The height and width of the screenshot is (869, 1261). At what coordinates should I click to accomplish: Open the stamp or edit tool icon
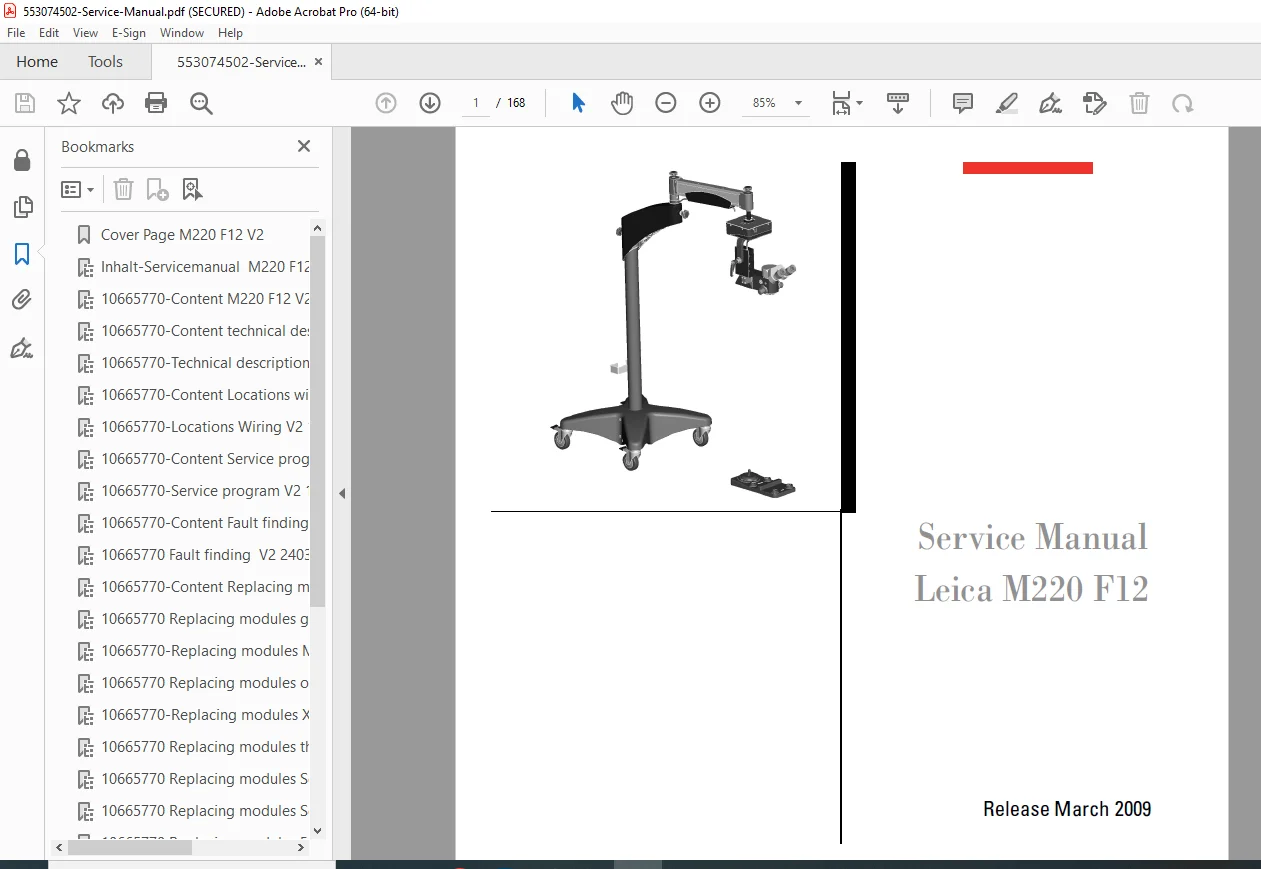tap(1095, 103)
